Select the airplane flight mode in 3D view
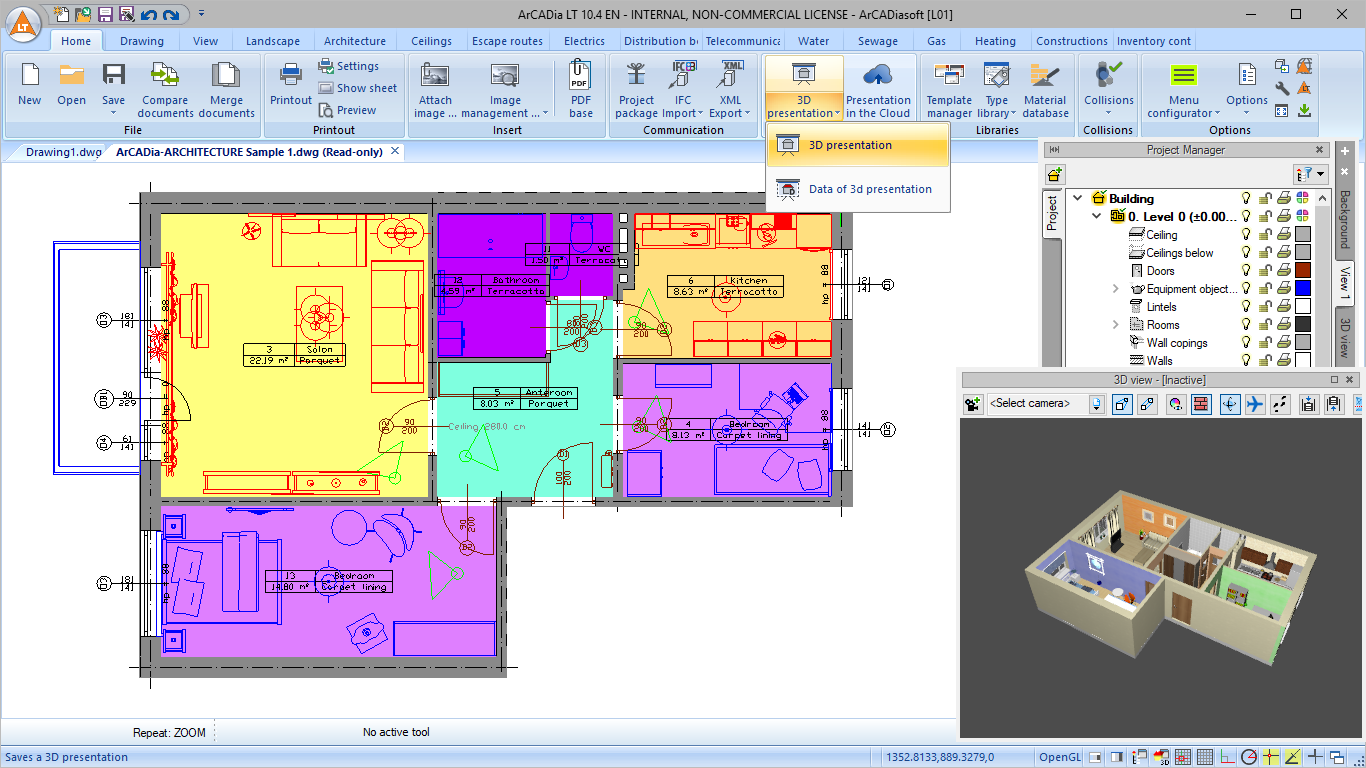This screenshot has width=1366, height=768. [1255, 404]
